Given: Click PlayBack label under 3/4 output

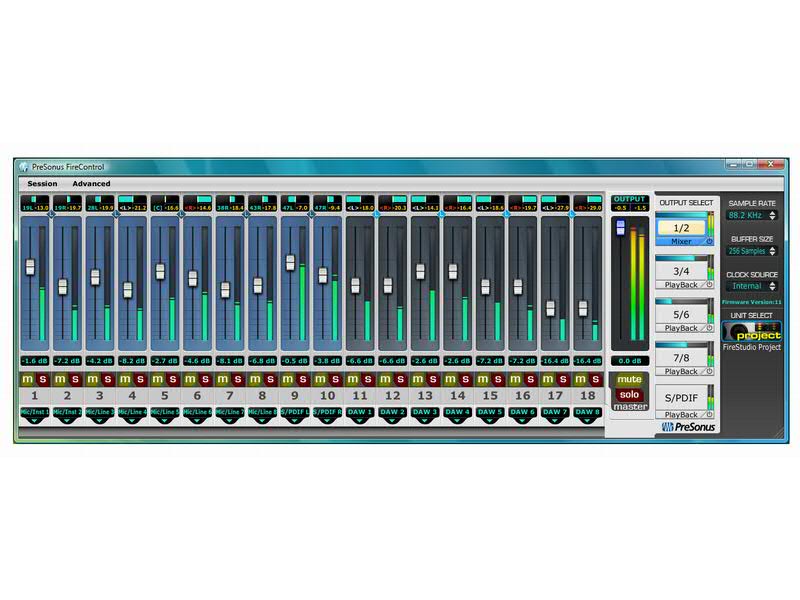Looking at the screenshot, I should (x=681, y=285).
